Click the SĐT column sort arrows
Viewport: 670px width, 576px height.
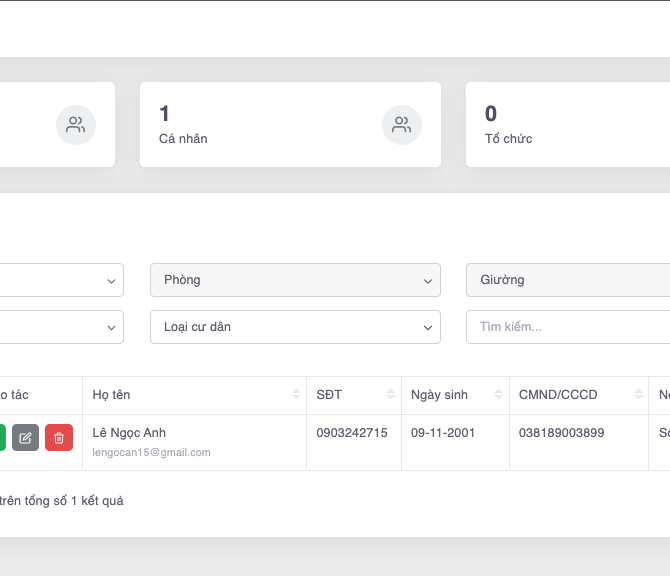pos(390,395)
